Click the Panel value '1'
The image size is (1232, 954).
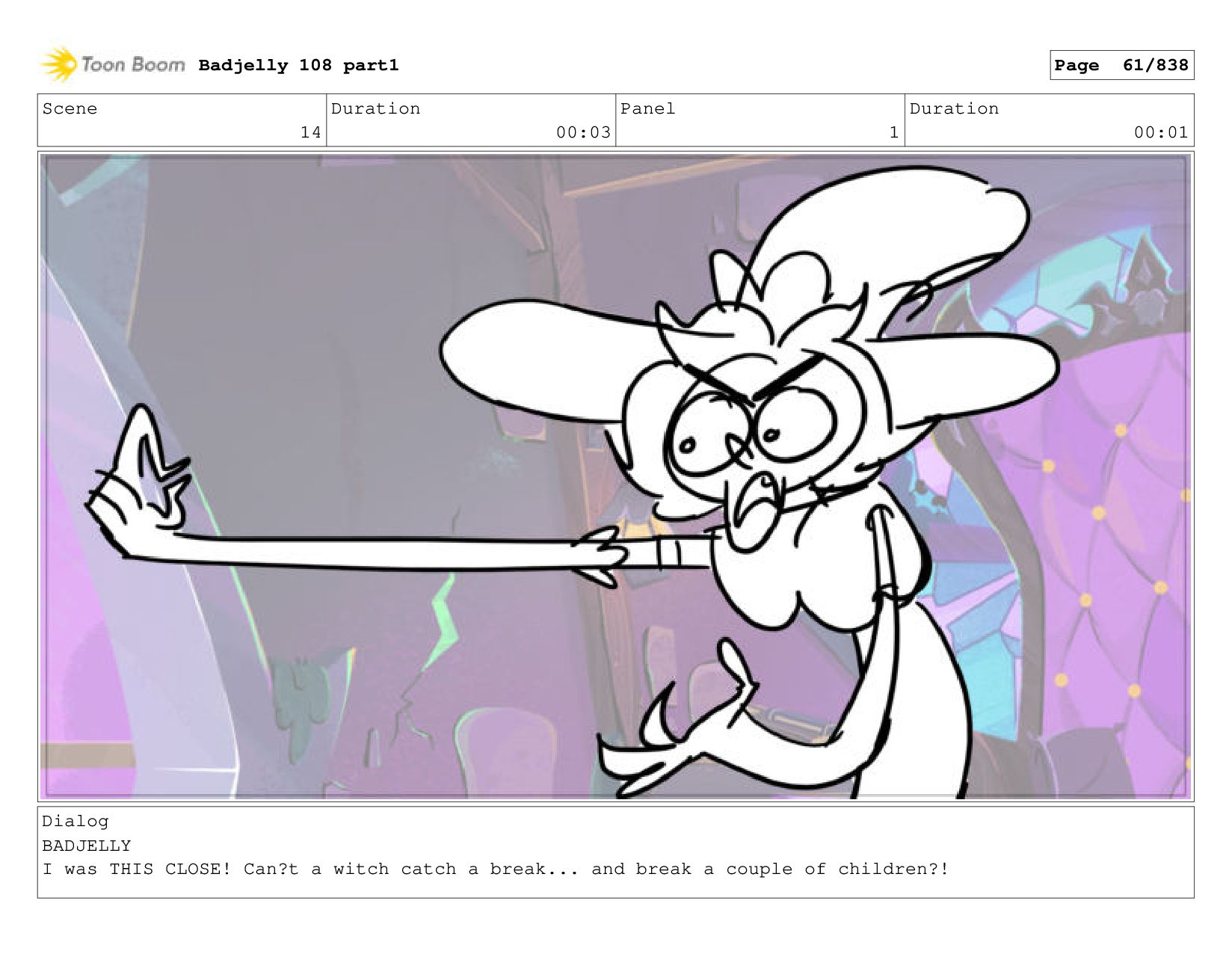(893, 132)
